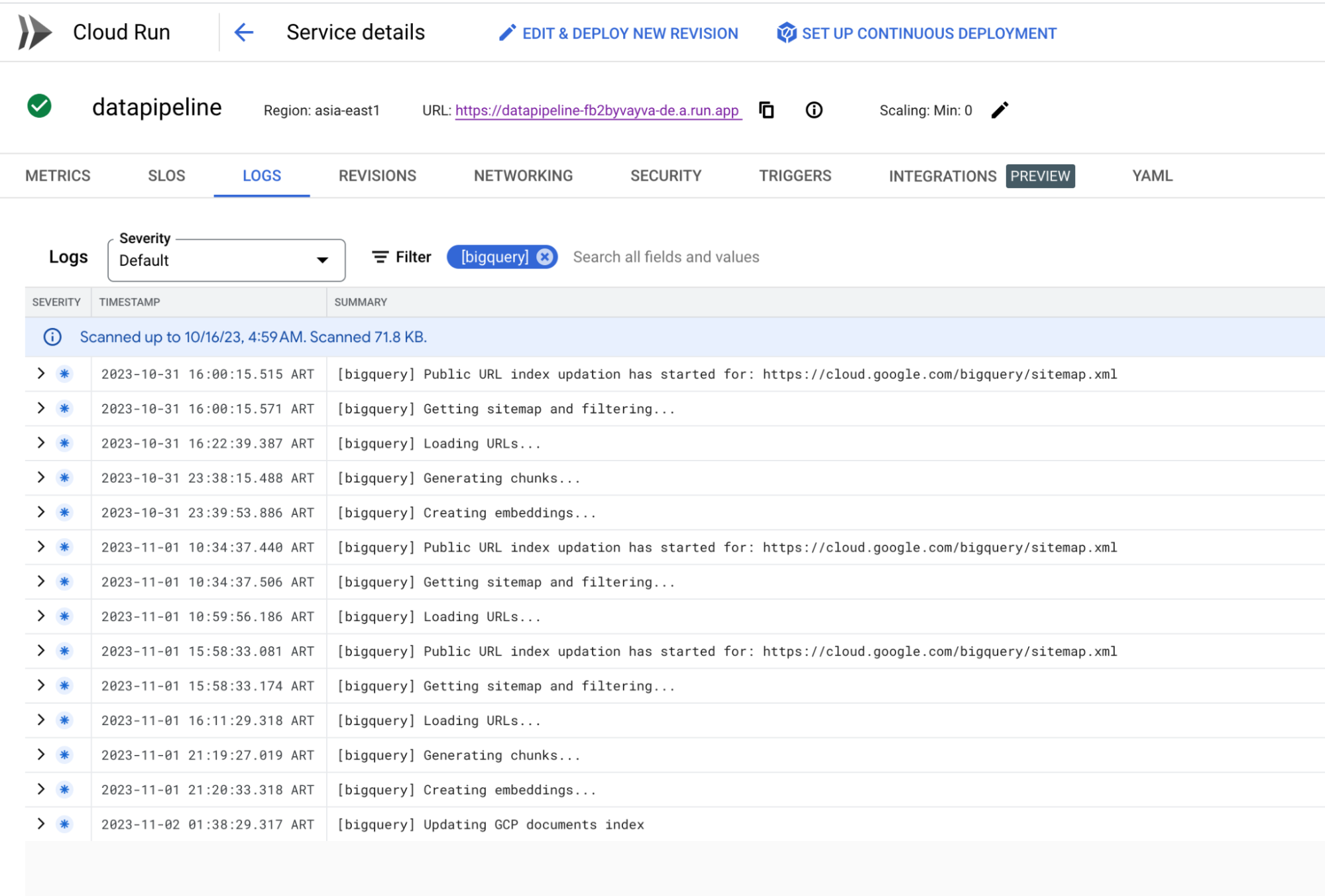This screenshot has height=896, width=1325.
Task: Click the Cloud Run logo icon
Action: coord(34,32)
